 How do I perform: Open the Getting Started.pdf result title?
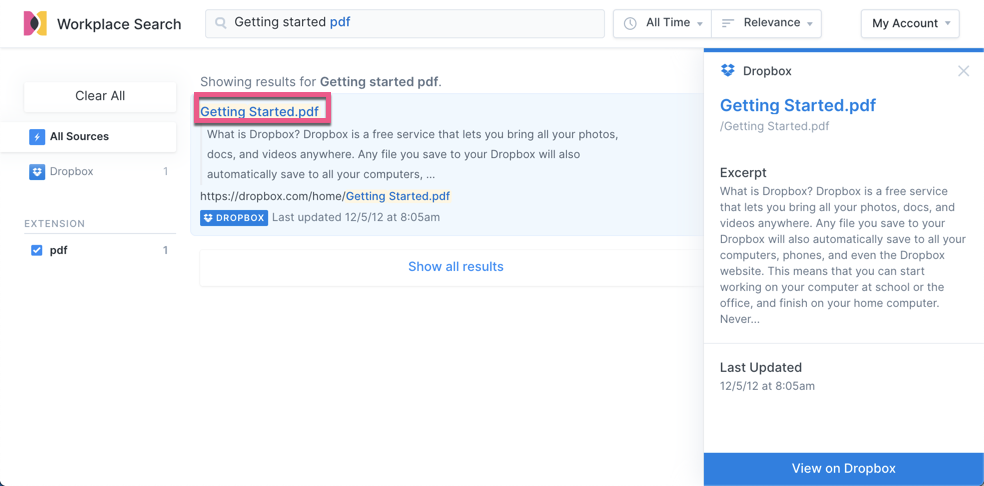259,112
